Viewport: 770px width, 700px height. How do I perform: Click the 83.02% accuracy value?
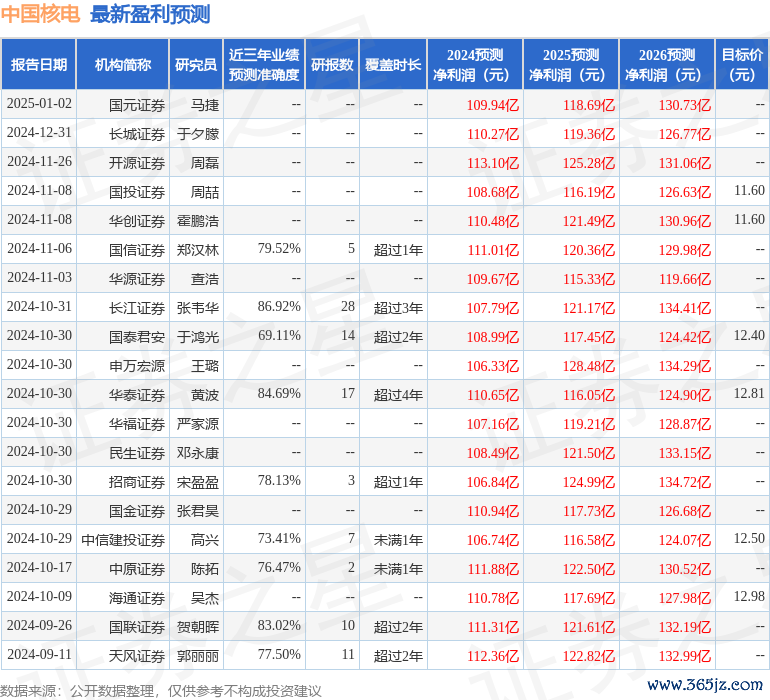click(x=279, y=625)
